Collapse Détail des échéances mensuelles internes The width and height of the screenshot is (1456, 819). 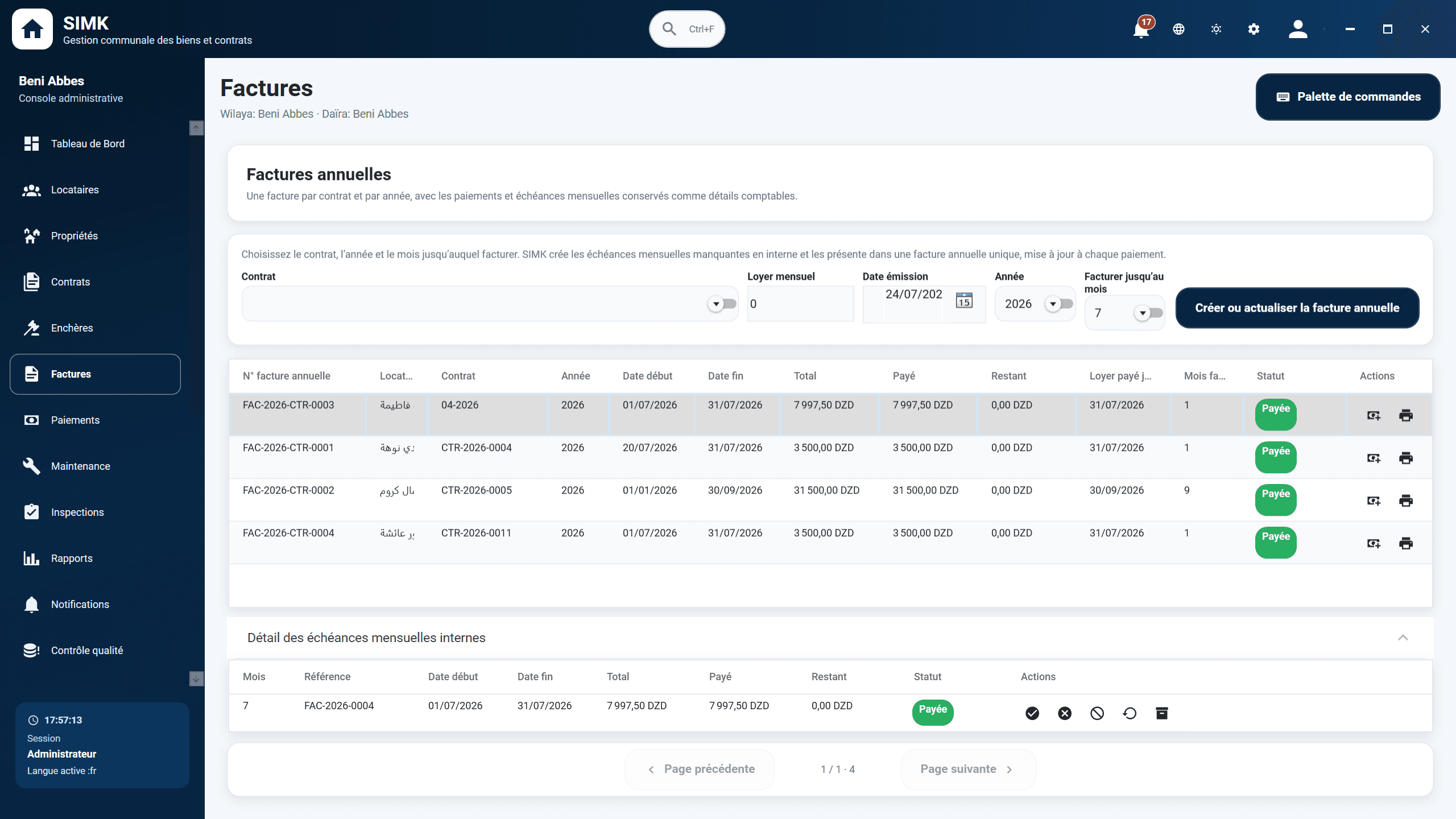point(1403,638)
